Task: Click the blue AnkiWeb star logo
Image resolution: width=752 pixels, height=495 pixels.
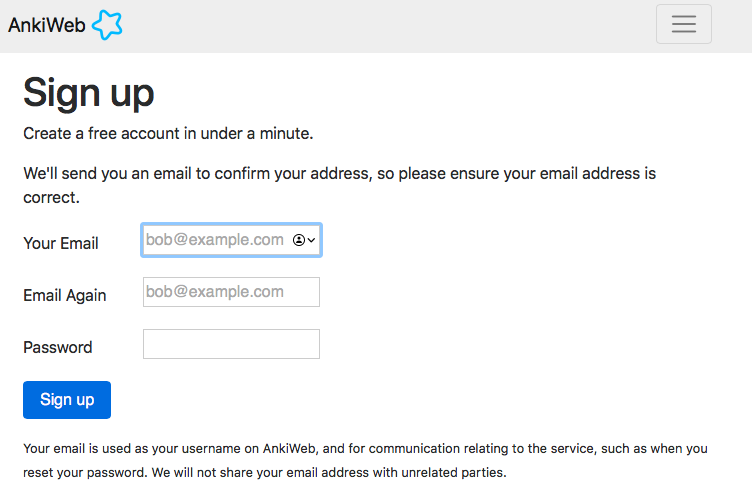Action: (x=107, y=25)
